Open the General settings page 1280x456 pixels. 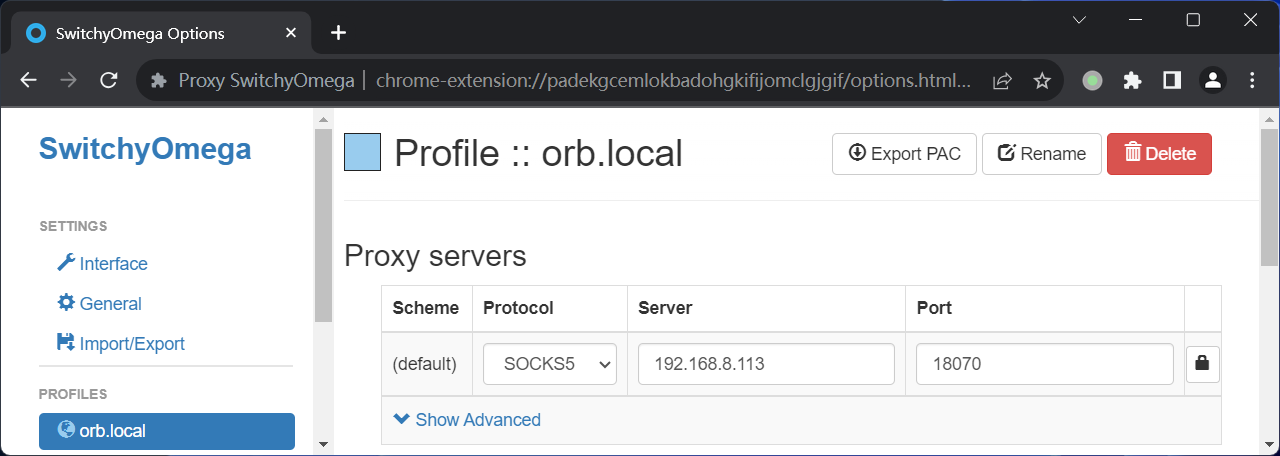(x=99, y=304)
